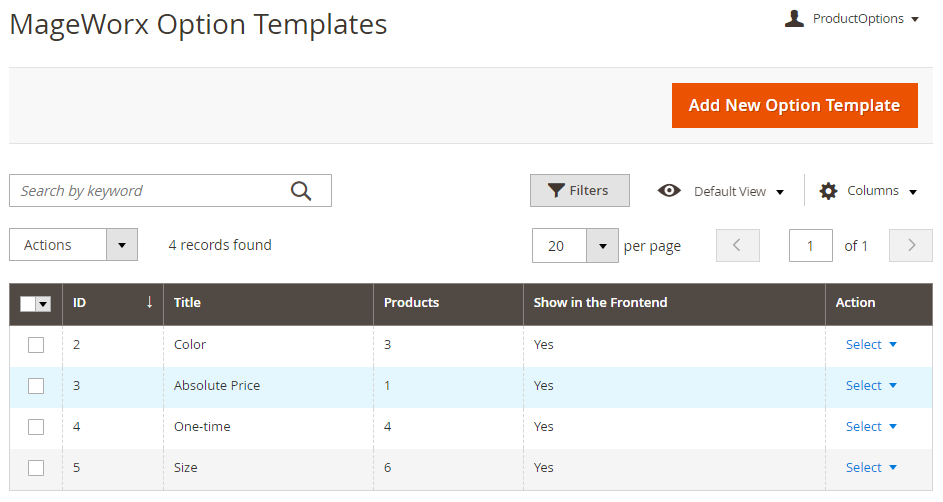This screenshot has height=502, width=943.
Task: Go to next page arrow
Action: coord(911,245)
